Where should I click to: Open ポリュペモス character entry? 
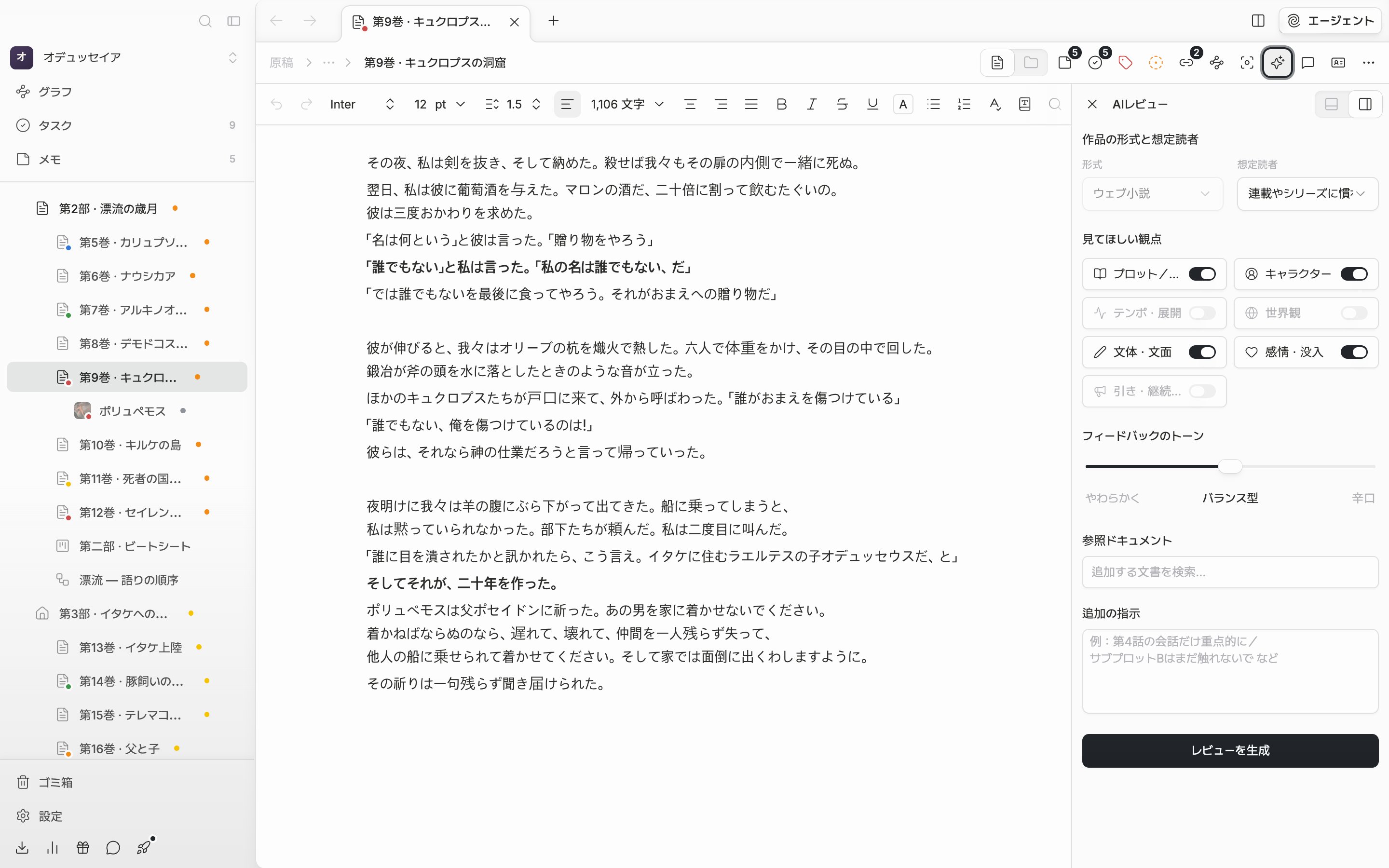(126, 410)
